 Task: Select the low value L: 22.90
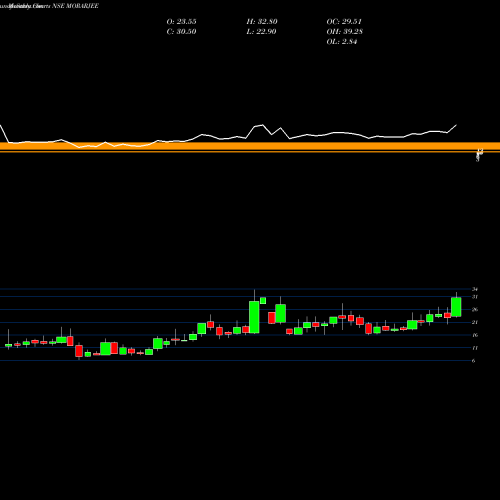click(x=261, y=32)
